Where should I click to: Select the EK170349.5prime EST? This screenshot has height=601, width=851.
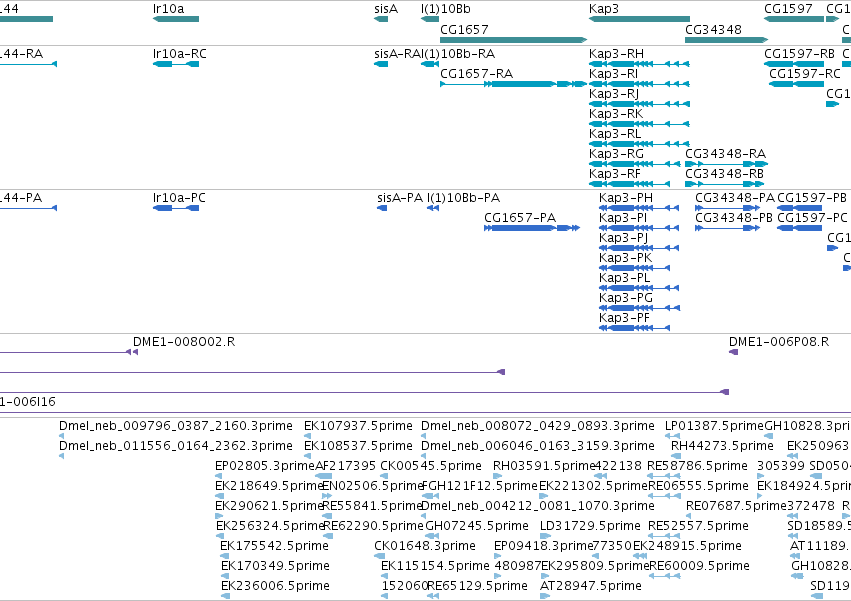pos(225,576)
